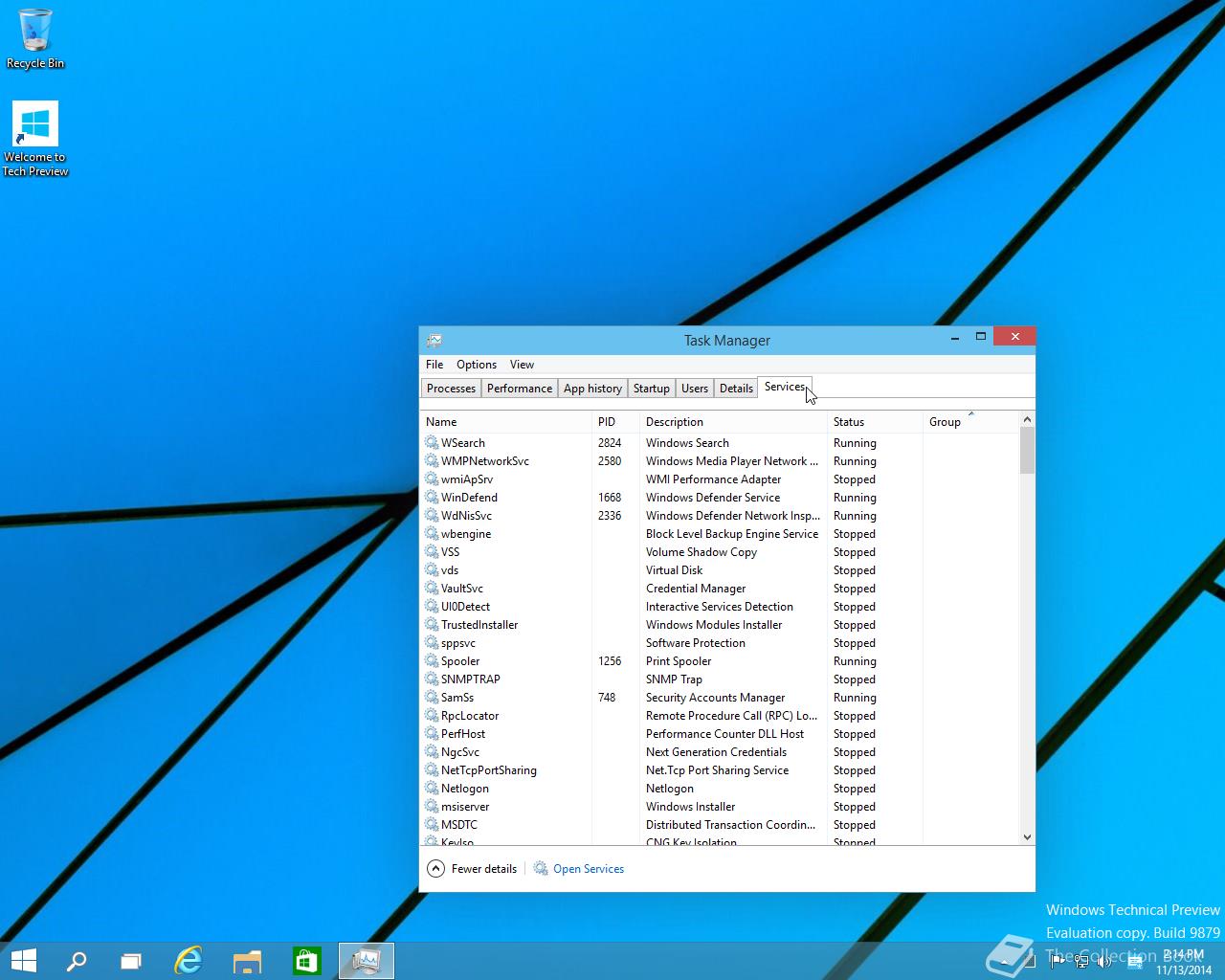Click the Fewer details label
This screenshot has width=1225, height=980.
point(484,868)
